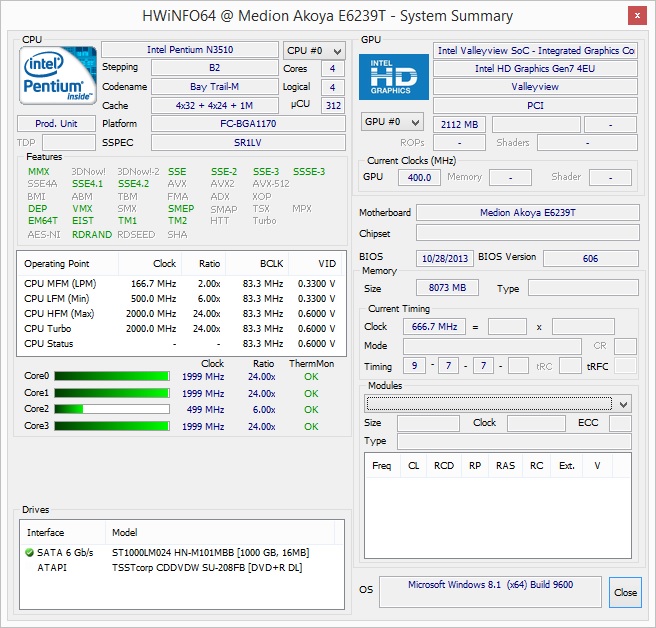Click the MMX feature label
Viewport: 656px width, 628px height.
(38, 172)
